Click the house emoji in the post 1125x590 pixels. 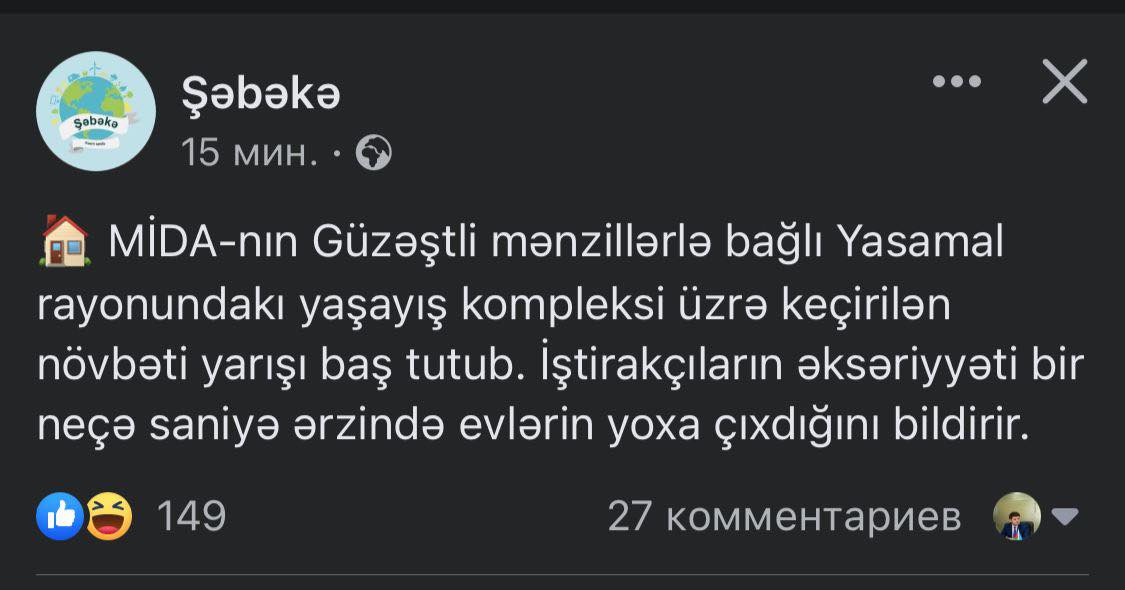pos(63,243)
